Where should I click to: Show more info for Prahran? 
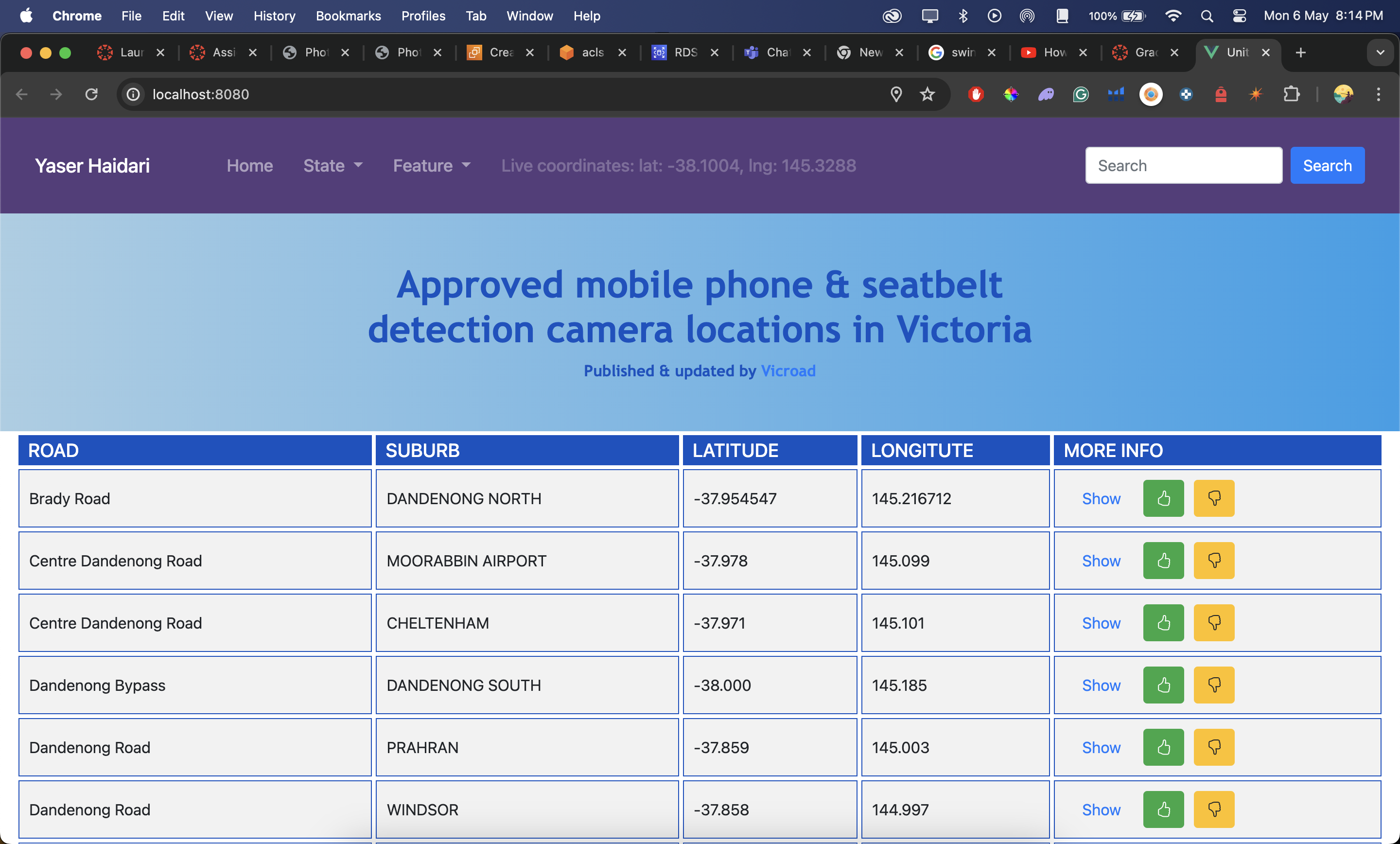coord(1101,747)
